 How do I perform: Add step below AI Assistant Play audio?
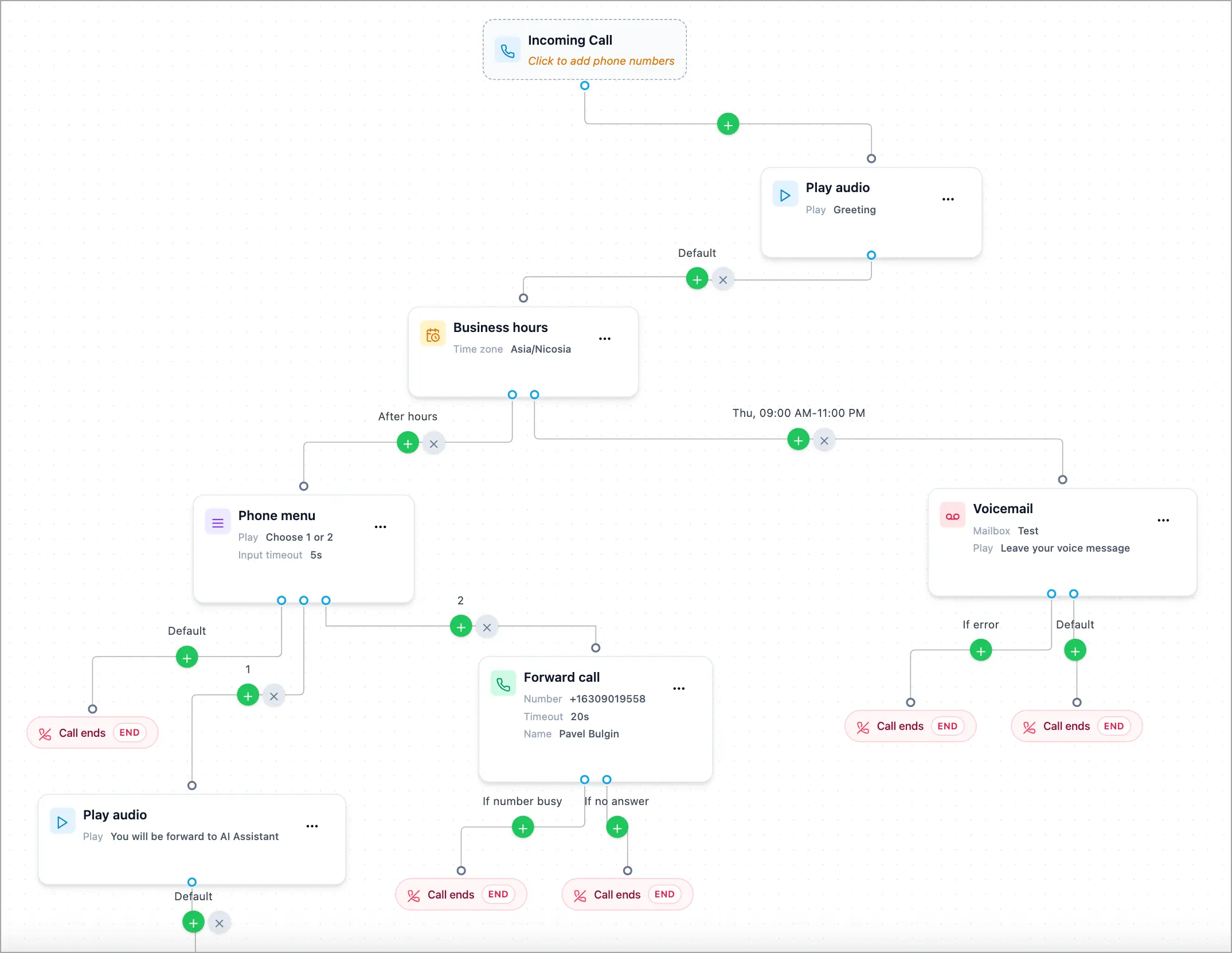(x=193, y=923)
